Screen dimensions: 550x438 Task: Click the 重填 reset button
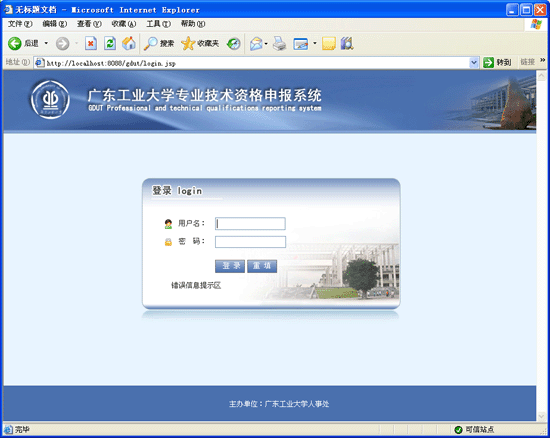point(262,266)
